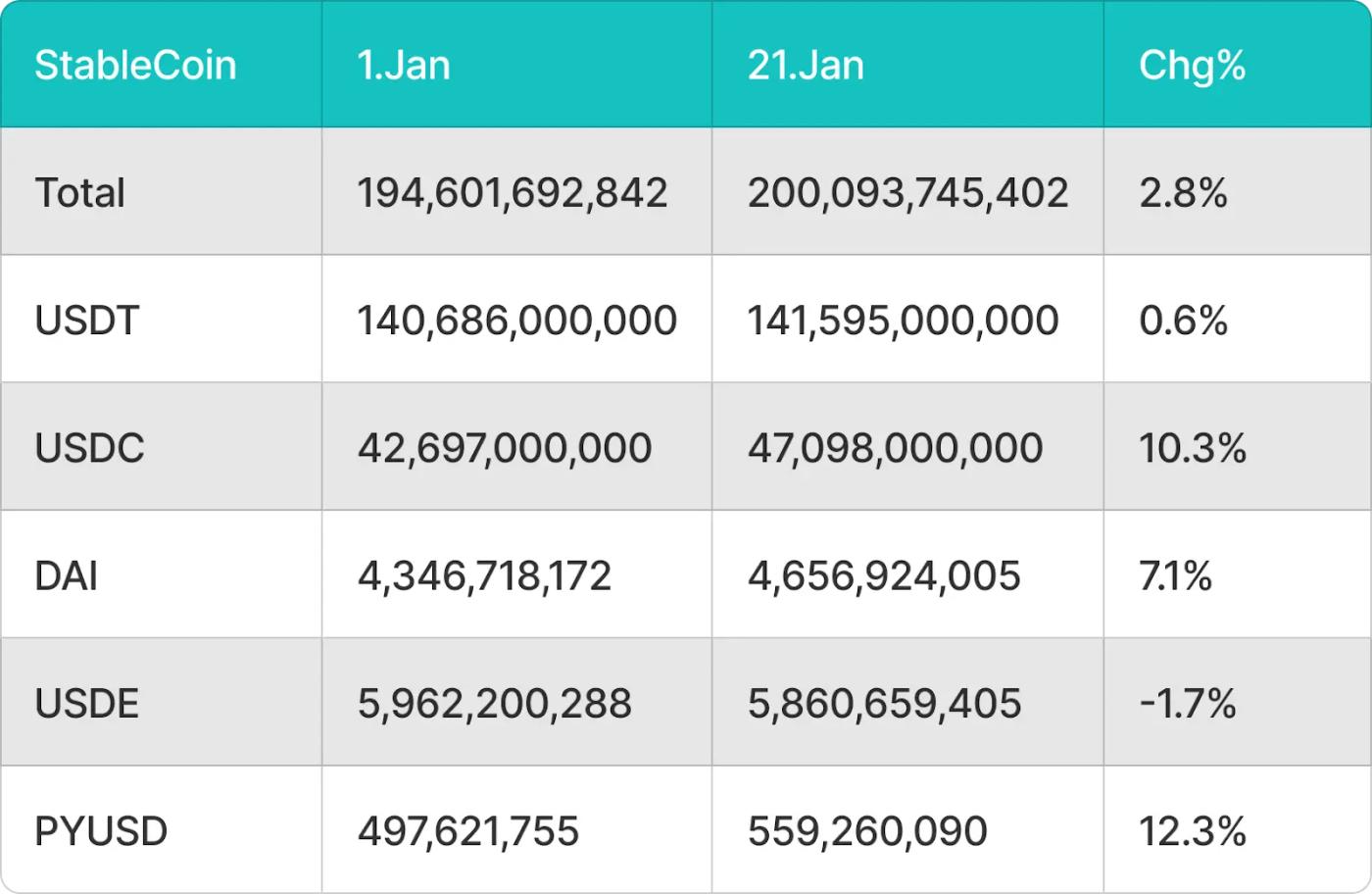Select the USDC row label
This screenshot has height=894, width=1372.
point(89,448)
